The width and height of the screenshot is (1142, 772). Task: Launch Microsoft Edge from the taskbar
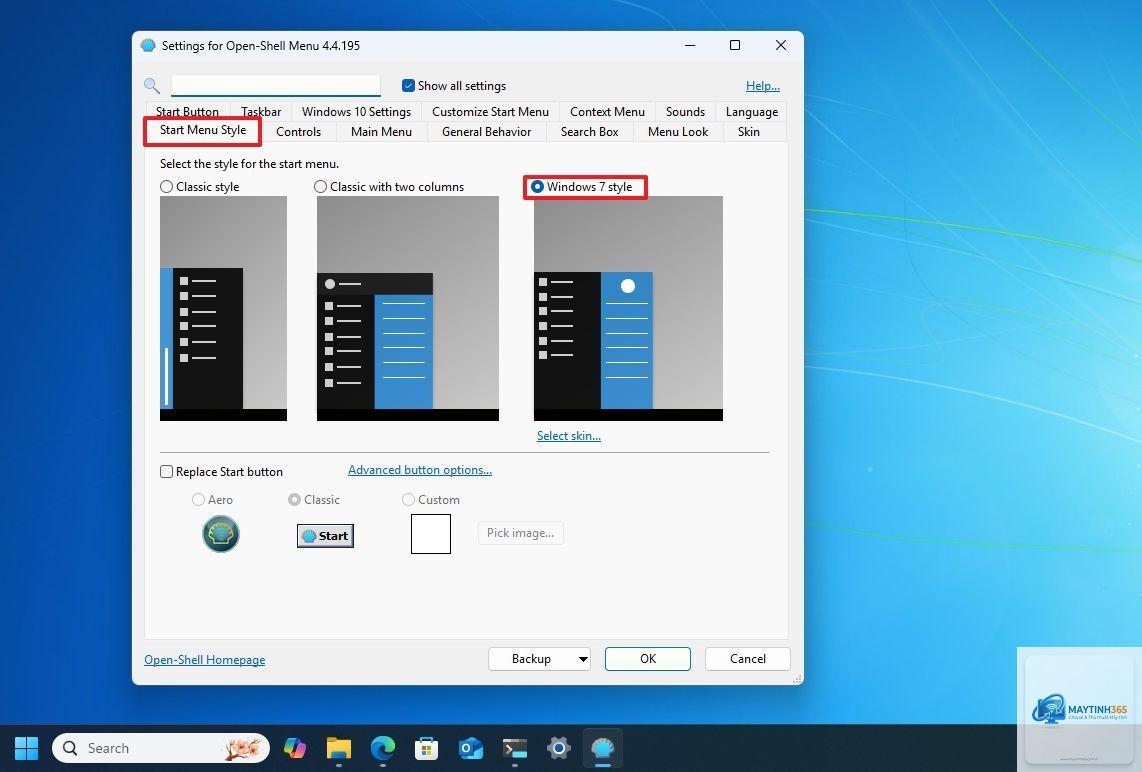(x=382, y=748)
